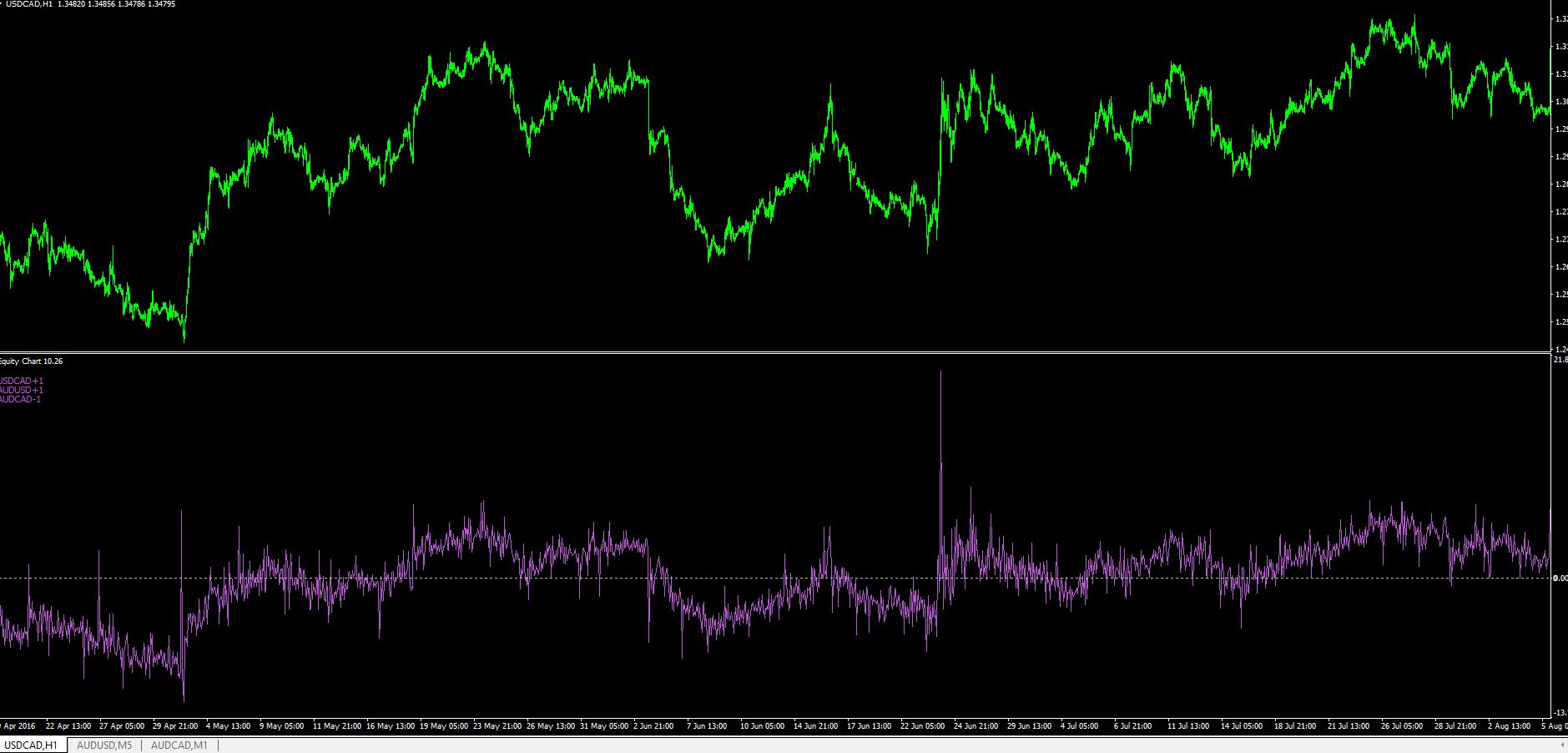
Task: Click the 28 Jul 21:00 time label
Action: (x=1456, y=725)
